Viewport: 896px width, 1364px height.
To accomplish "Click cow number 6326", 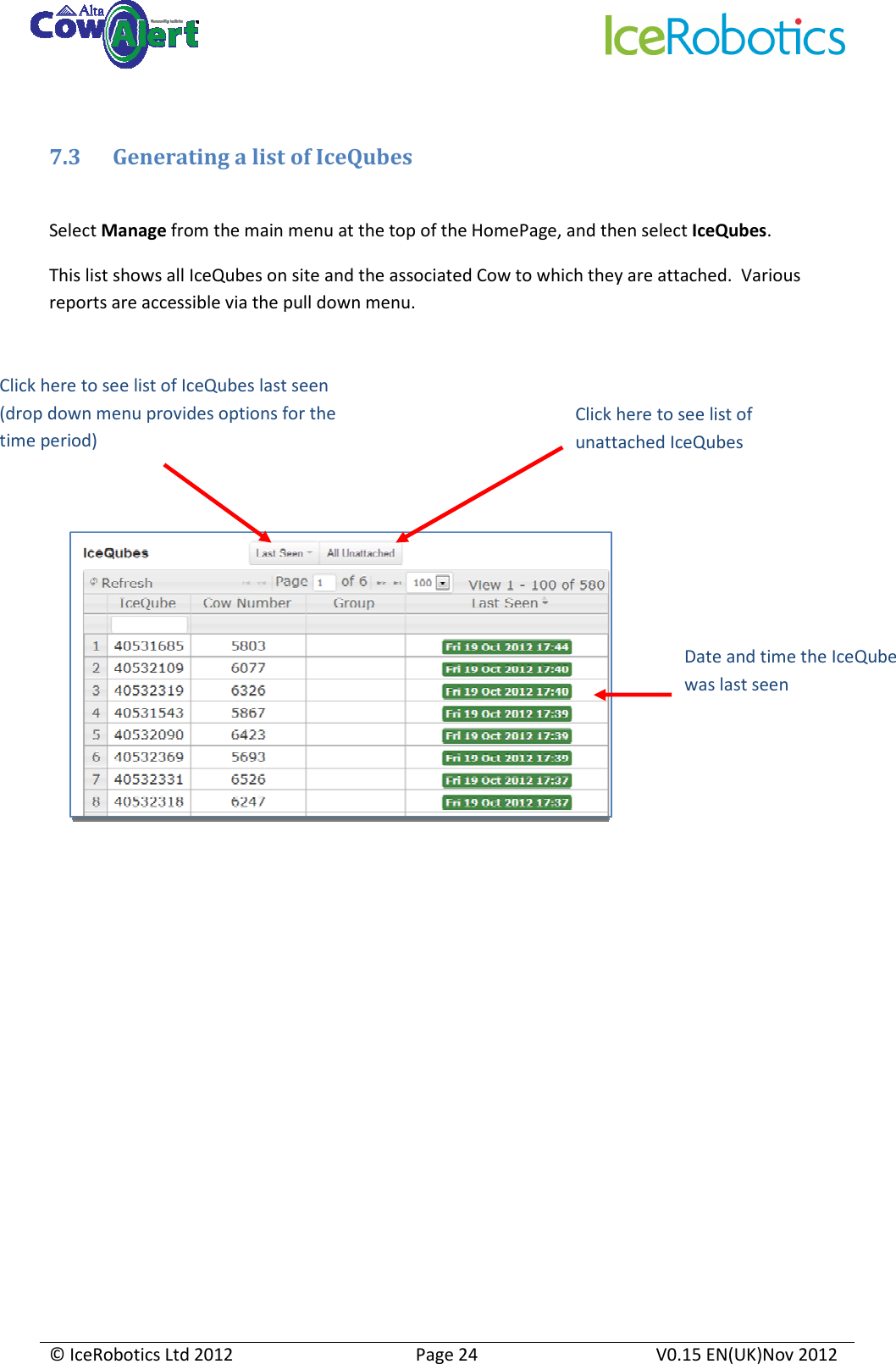I will coord(248,691).
